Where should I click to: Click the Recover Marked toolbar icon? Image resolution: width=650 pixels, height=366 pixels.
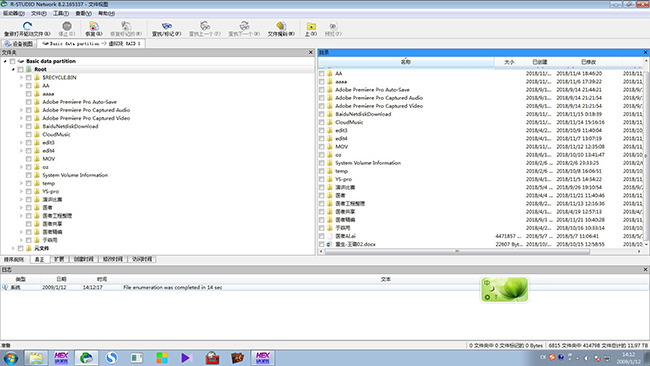(x=126, y=26)
